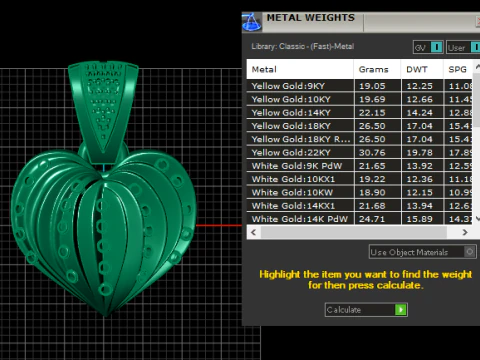Sort by the Grams column header
This screenshot has width=480, height=360.
point(378,69)
